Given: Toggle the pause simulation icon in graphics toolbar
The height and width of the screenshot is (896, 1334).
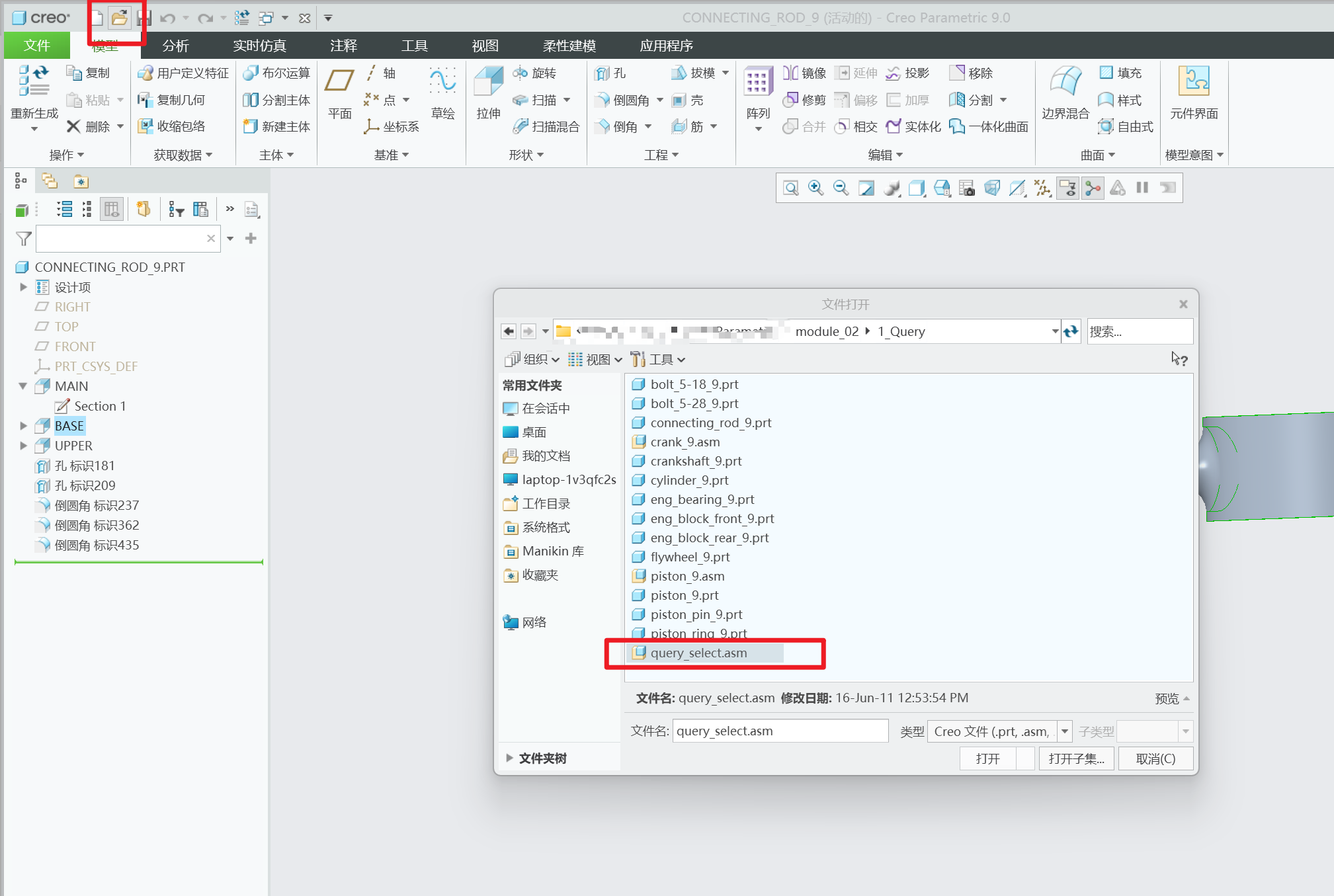Looking at the screenshot, I should (x=1142, y=188).
